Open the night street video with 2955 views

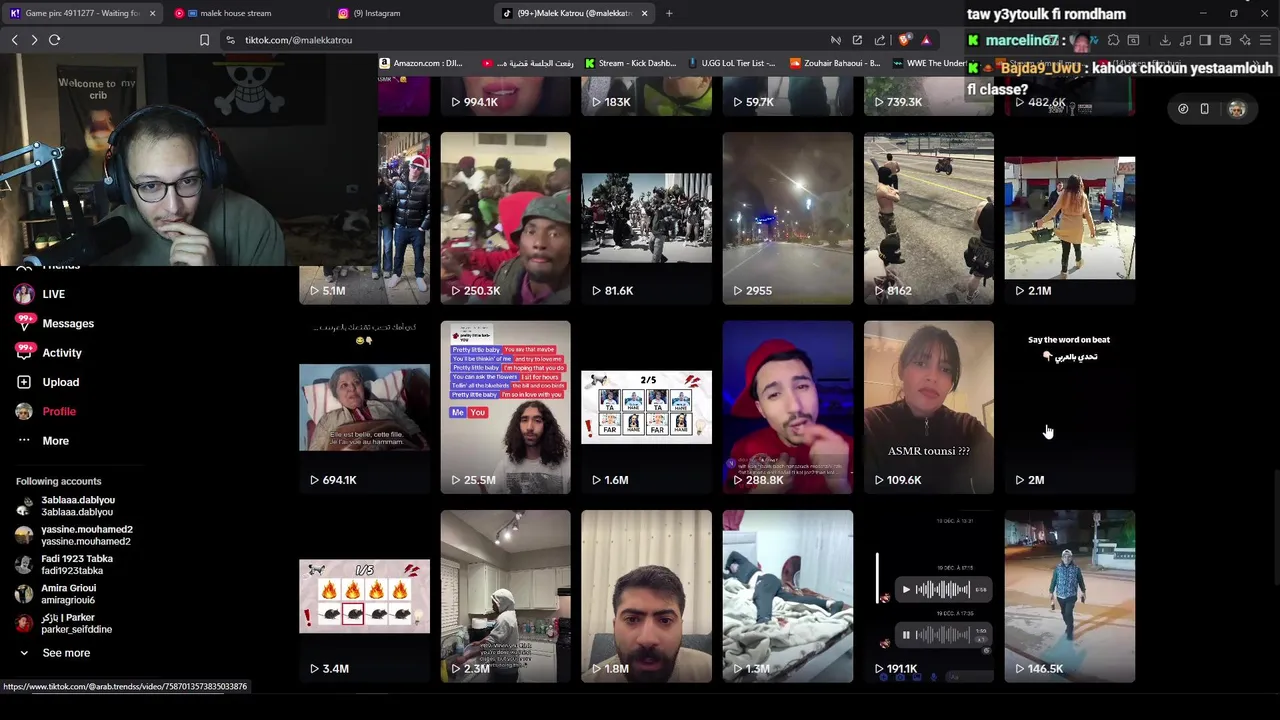[x=787, y=218]
